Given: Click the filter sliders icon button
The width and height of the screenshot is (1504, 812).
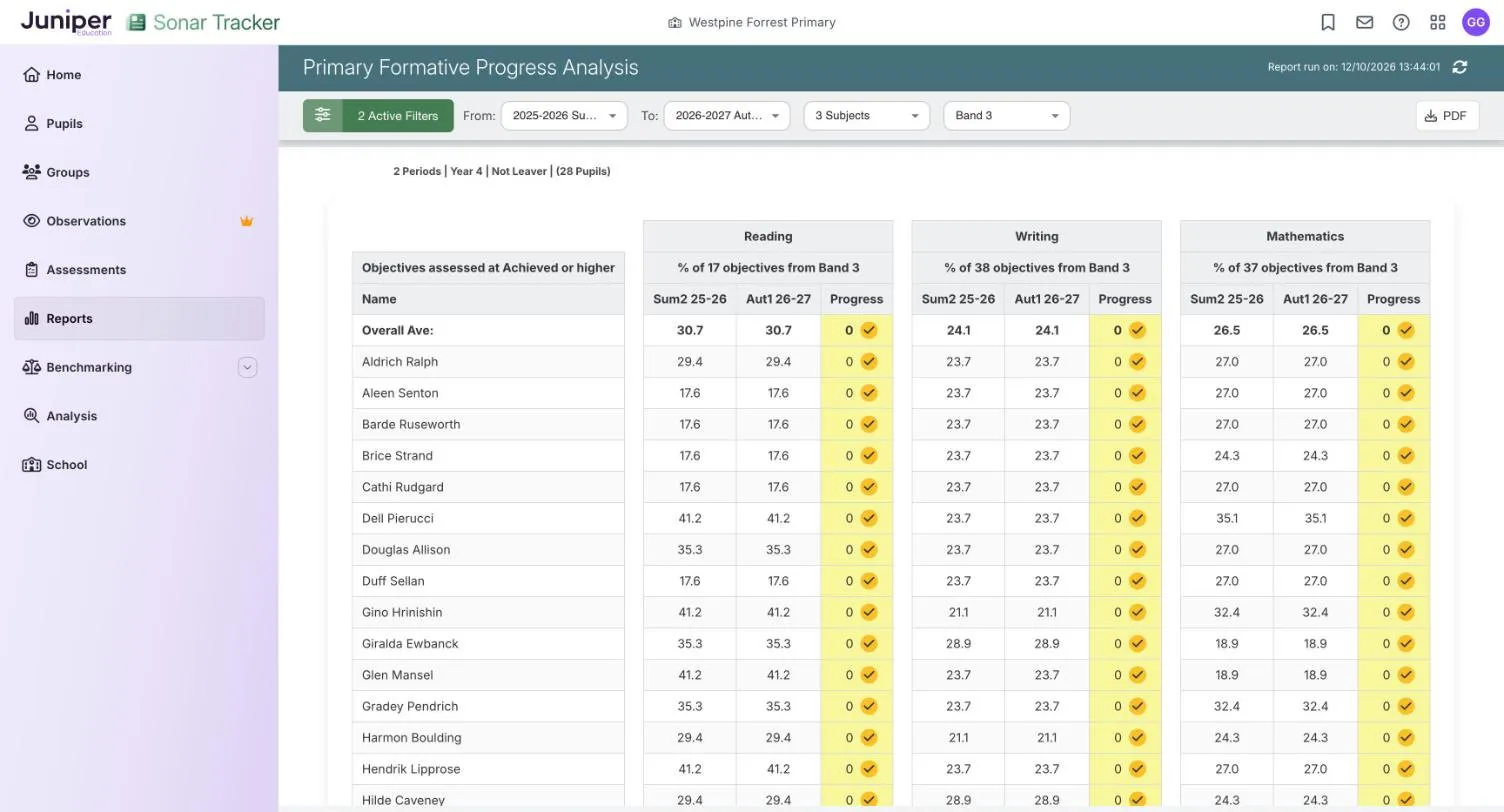Looking at the screenshot, I should (322, 115).
